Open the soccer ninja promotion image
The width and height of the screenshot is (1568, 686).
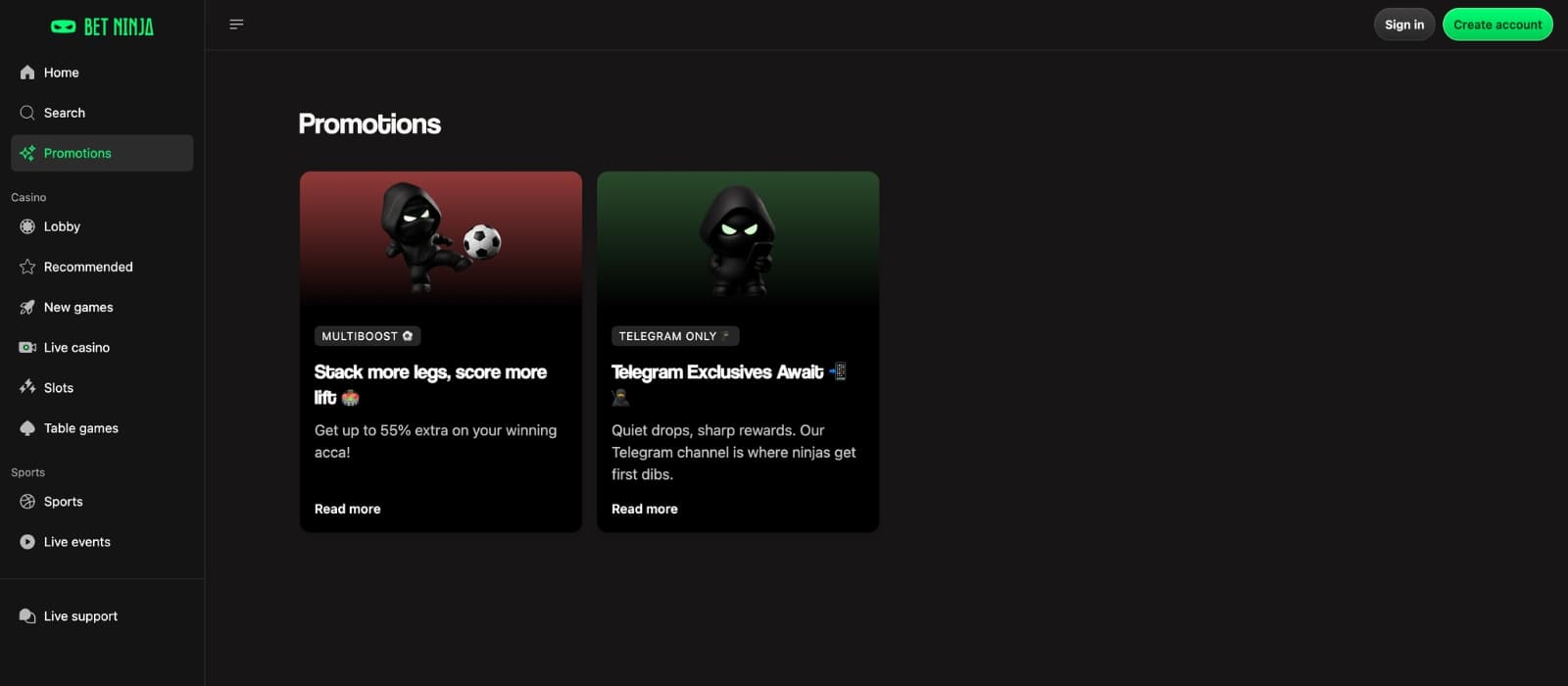pos(440,238)
